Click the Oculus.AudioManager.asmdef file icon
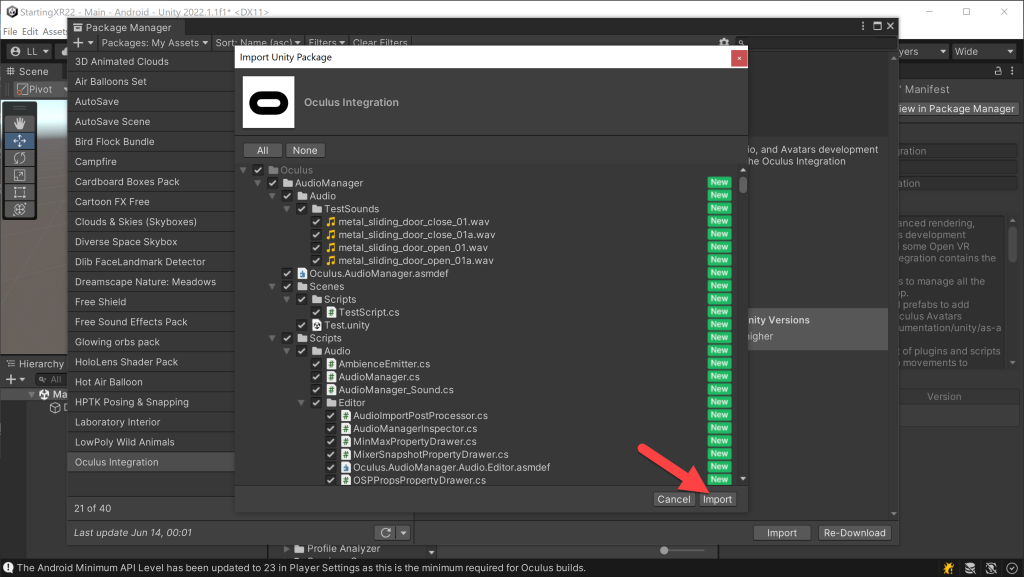 click(x=302, y=273)
